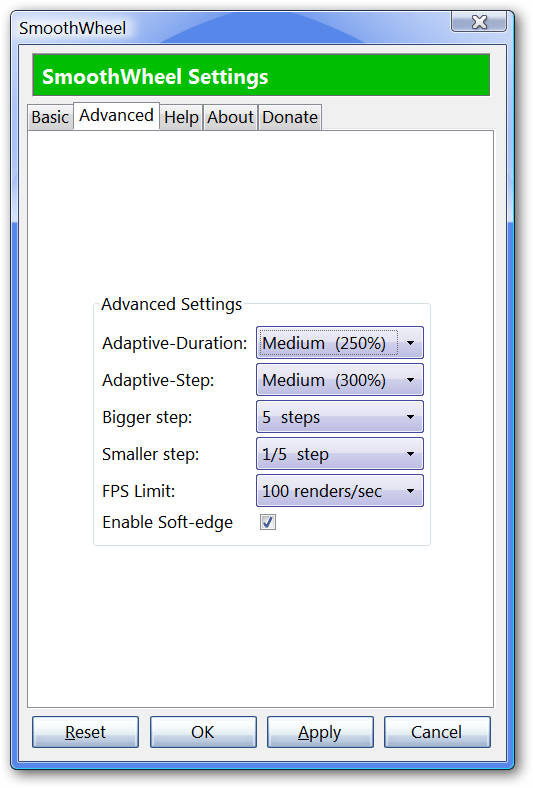This screenshot has width=533, height=788.
Task: Close the SmoothWheel window
Action: (x=479, y=22)
